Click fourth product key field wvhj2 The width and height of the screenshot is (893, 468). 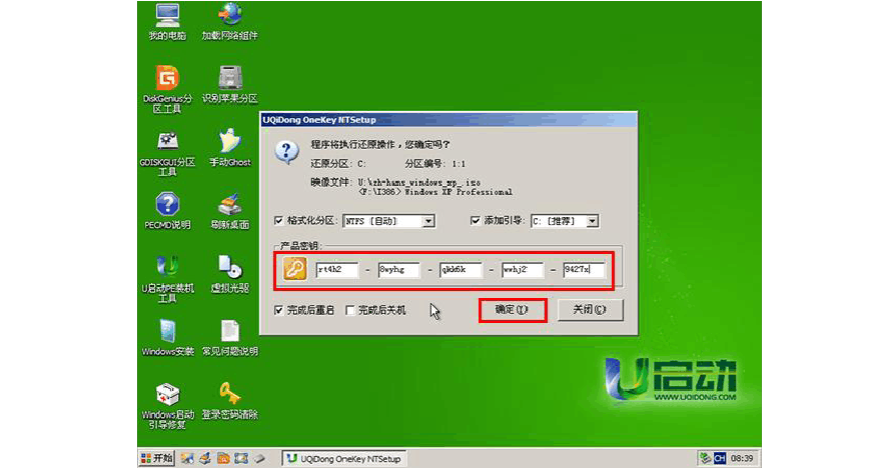[x=522, y=269]
